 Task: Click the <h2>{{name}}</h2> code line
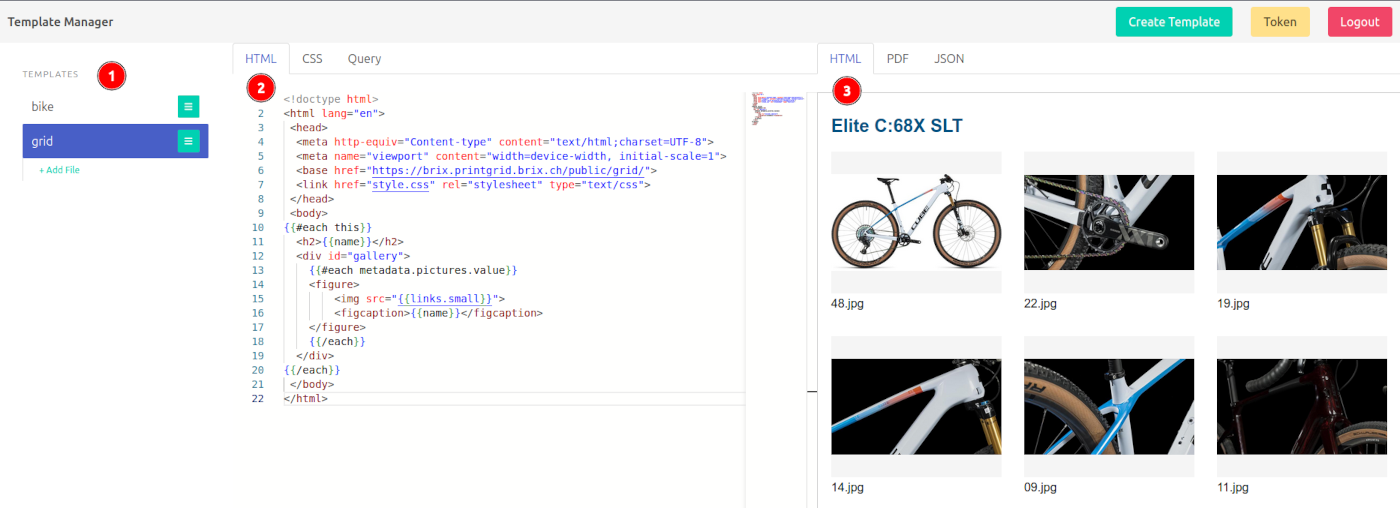click(x=350, y=241)
